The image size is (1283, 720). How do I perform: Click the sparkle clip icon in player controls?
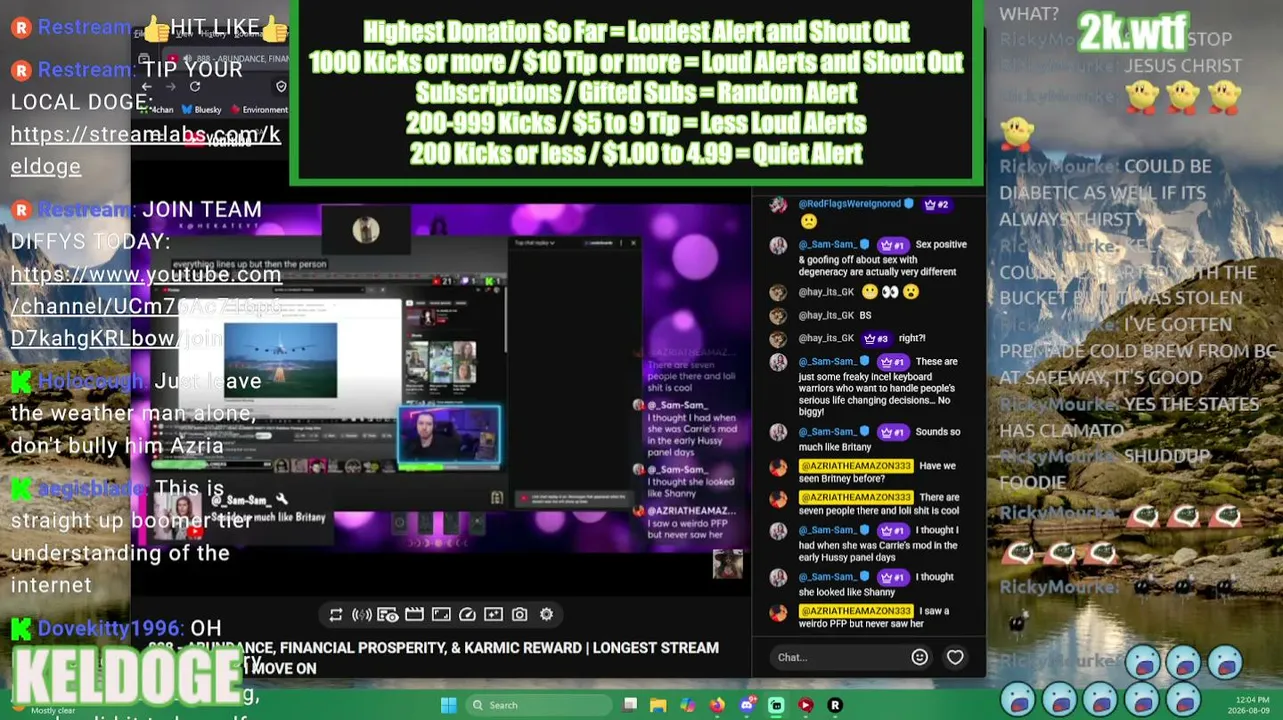pyautogui.click(x=493, y=615)
